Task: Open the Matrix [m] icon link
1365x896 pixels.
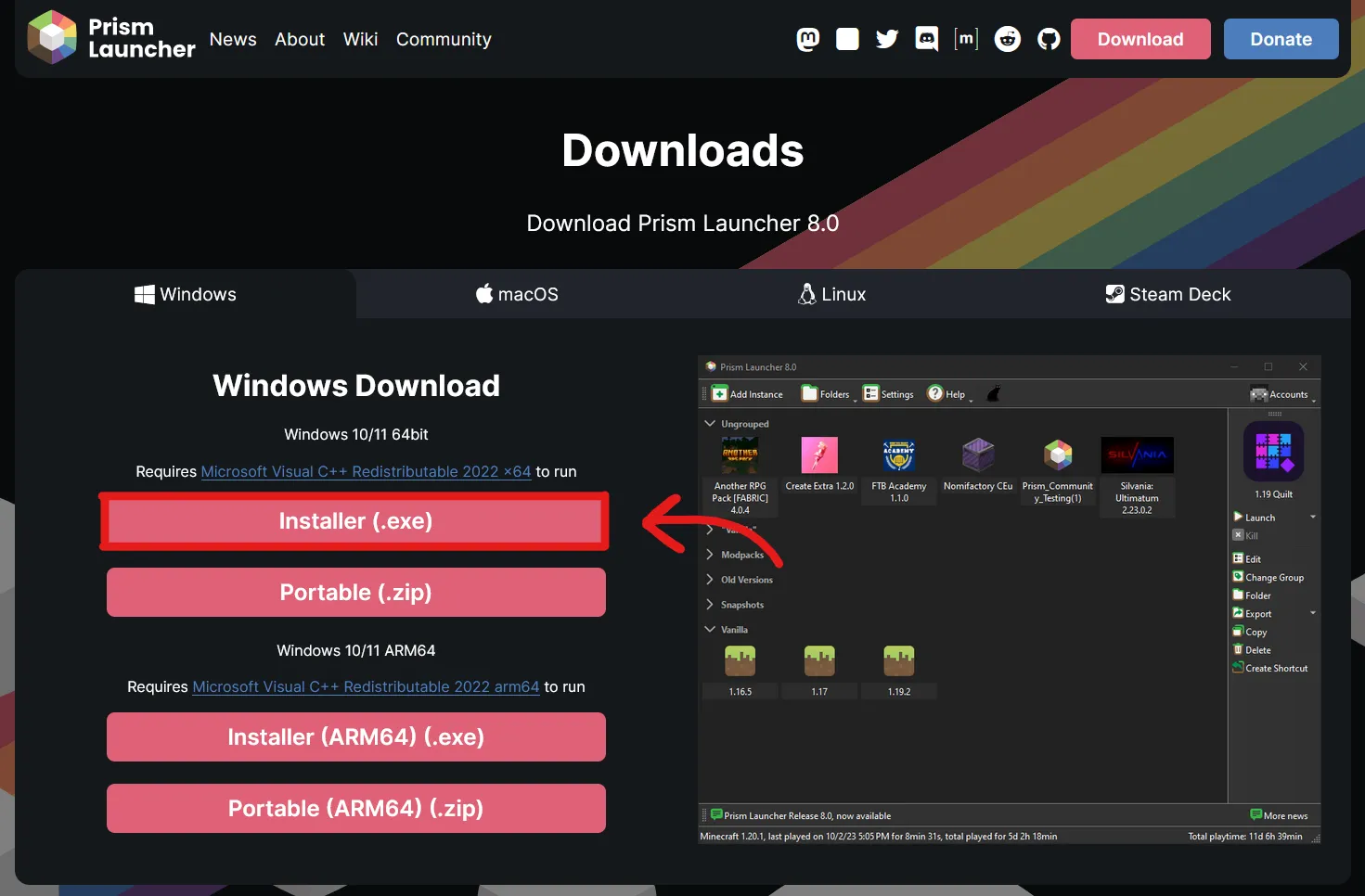Action: coord(966,39)
